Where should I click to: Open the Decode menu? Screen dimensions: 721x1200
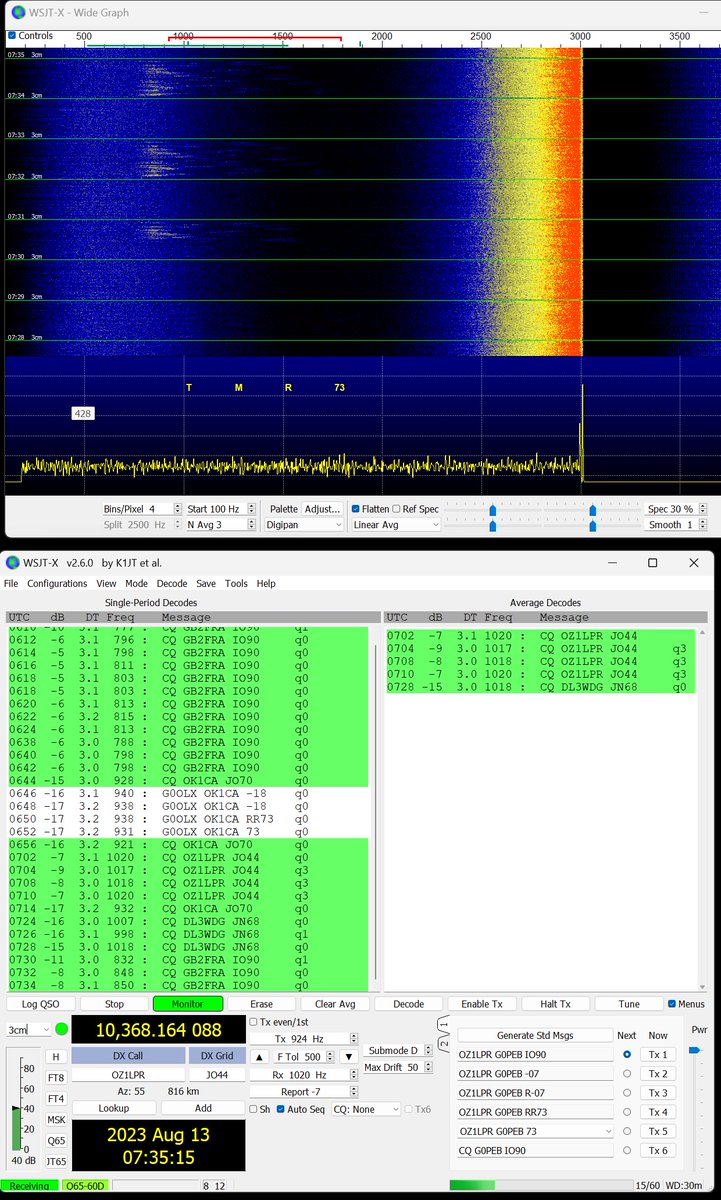pyautogui.click(x=172, y=583)
